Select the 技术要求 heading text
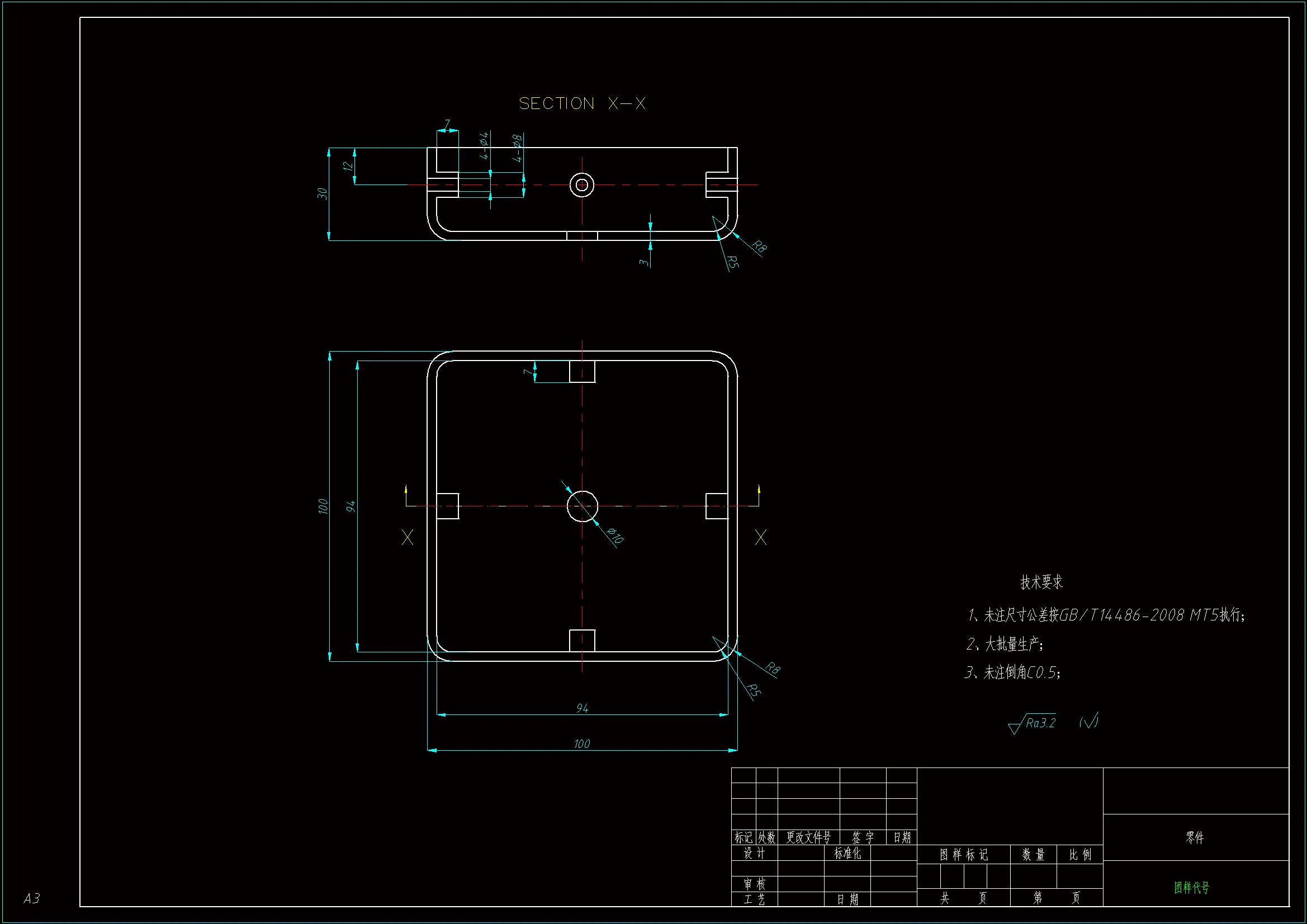The height and width of the screenshot is (924, 1307). [x=1041, y=582]
